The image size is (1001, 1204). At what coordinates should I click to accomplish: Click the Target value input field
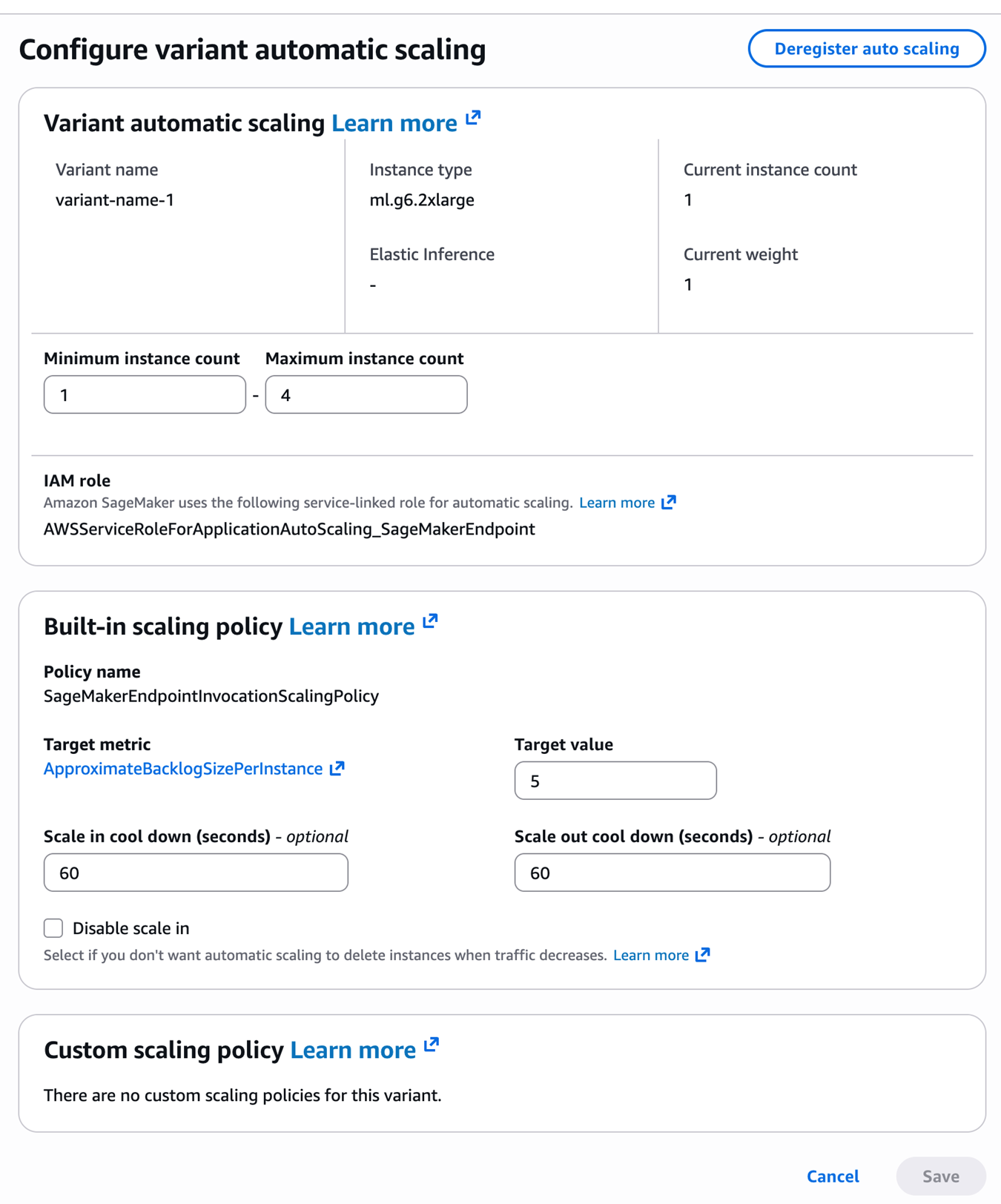tap(615, 781)
